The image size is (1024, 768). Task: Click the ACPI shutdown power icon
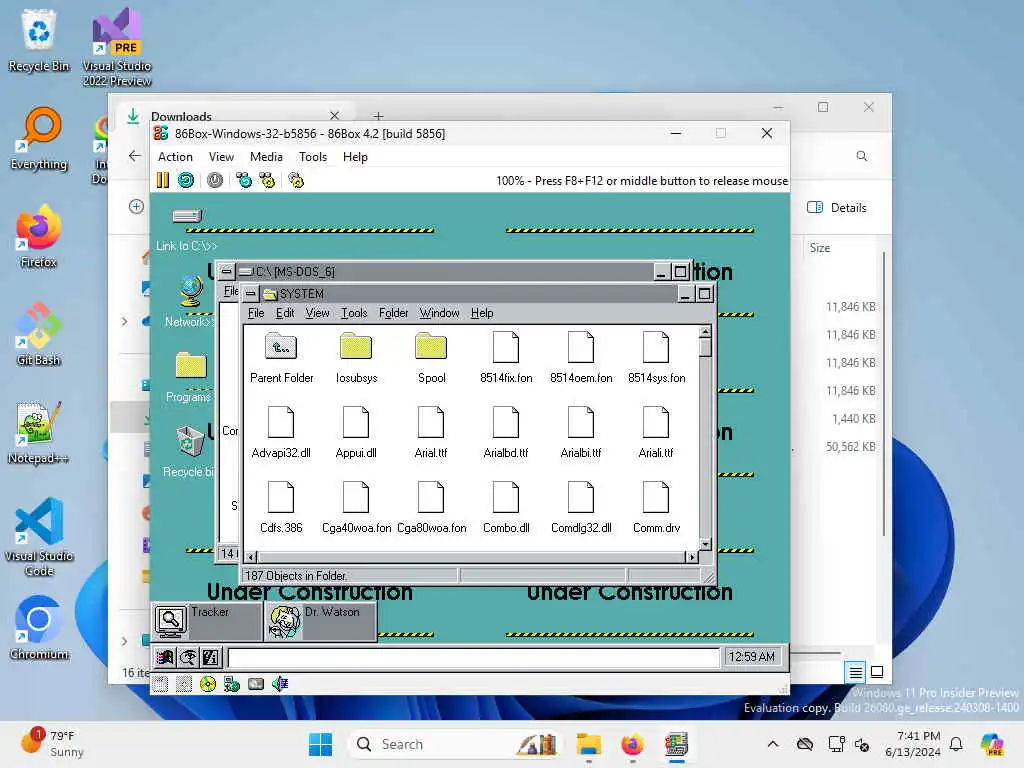coord(215,180)
